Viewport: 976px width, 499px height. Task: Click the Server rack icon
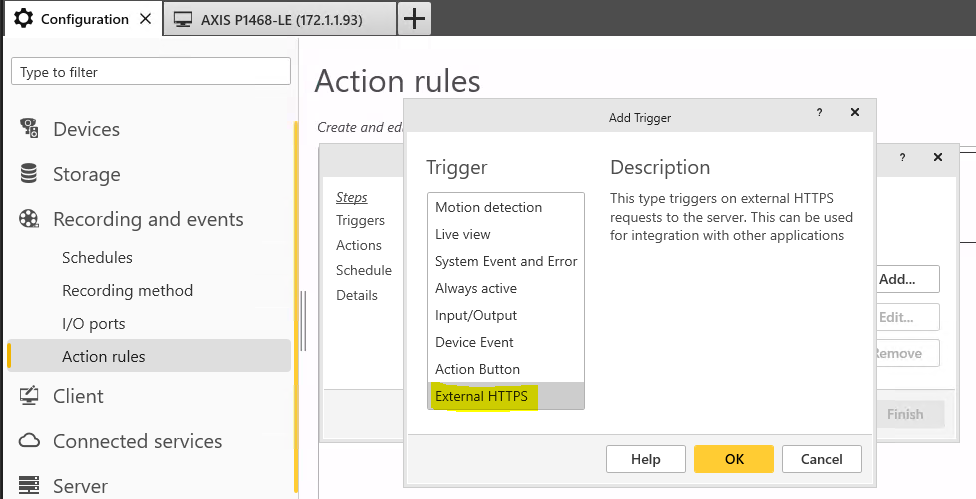tap(29, 485)
